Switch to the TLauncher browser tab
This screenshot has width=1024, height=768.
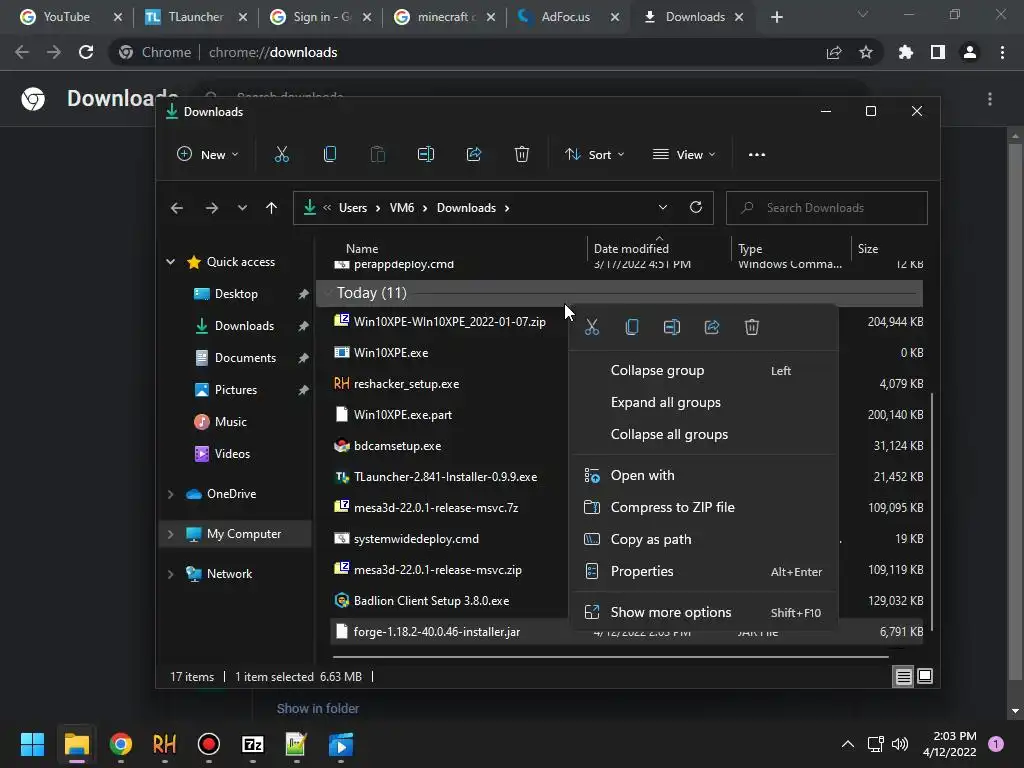tap(196, 17)
